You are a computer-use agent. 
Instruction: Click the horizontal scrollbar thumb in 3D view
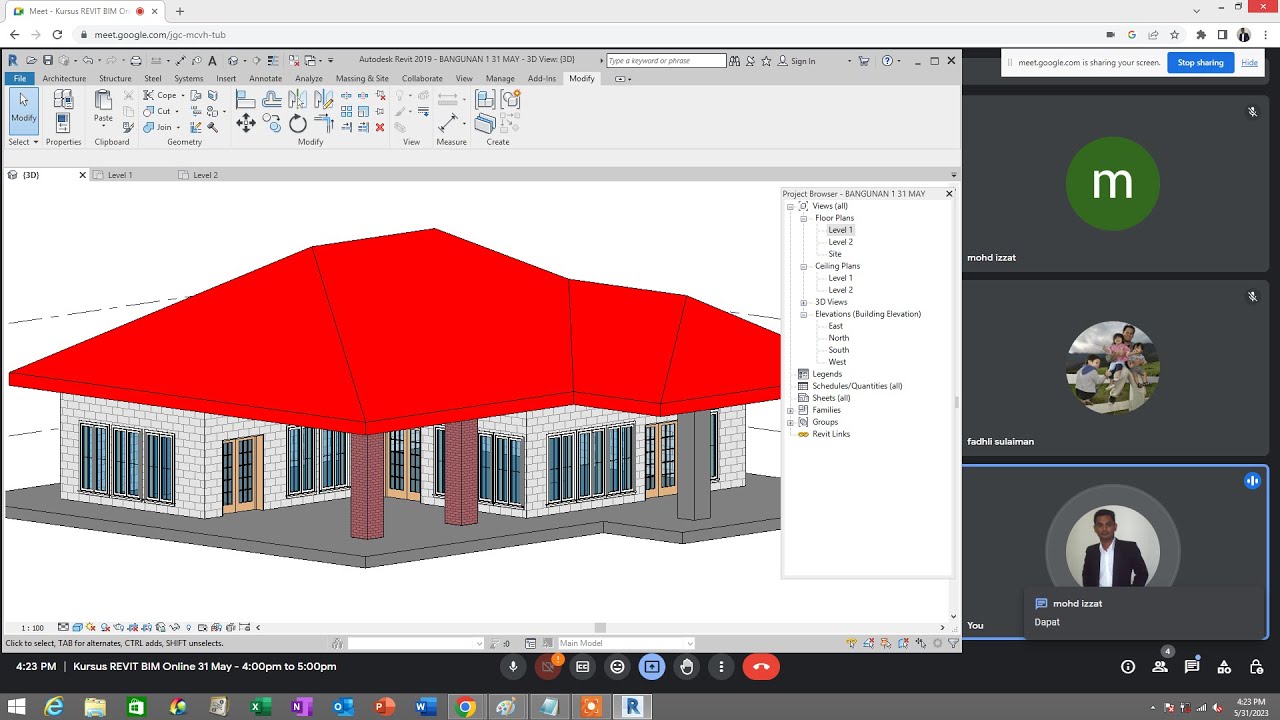point(600,628)
